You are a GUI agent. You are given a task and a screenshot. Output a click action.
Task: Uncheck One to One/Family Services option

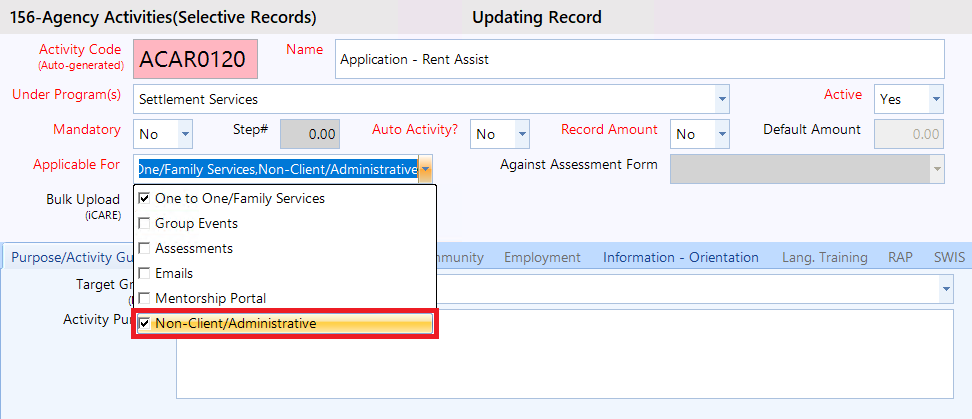(145, 198)
